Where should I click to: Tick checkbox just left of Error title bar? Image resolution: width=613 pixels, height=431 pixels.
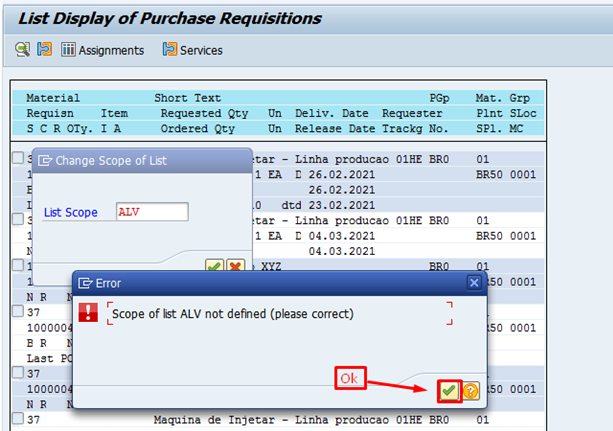pyautogui.click(x=18, y=266)
